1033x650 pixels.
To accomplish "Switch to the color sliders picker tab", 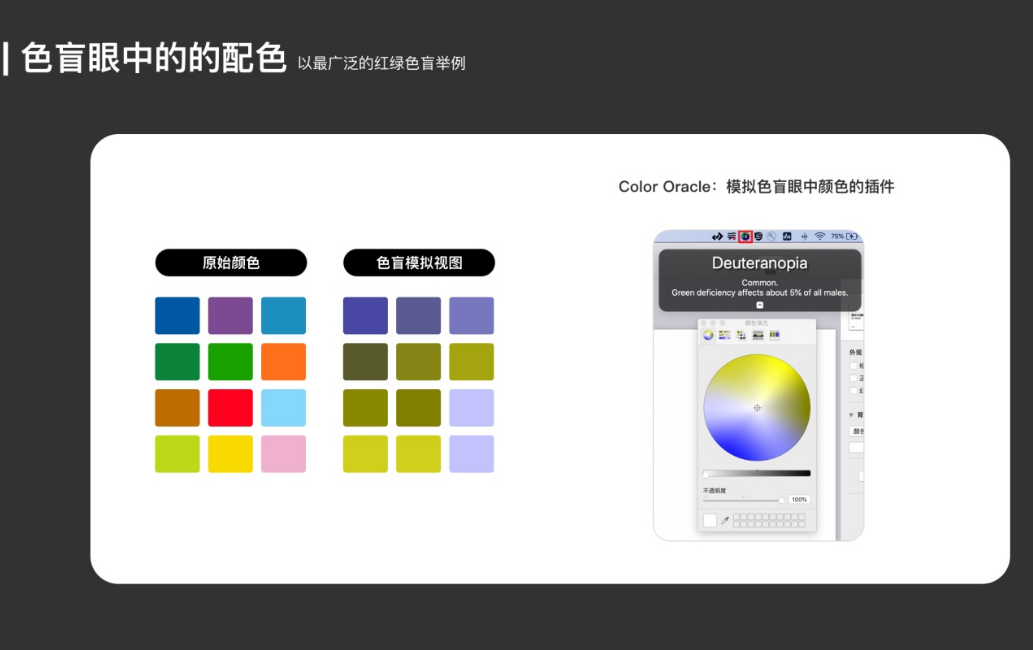I will point(725,335).
